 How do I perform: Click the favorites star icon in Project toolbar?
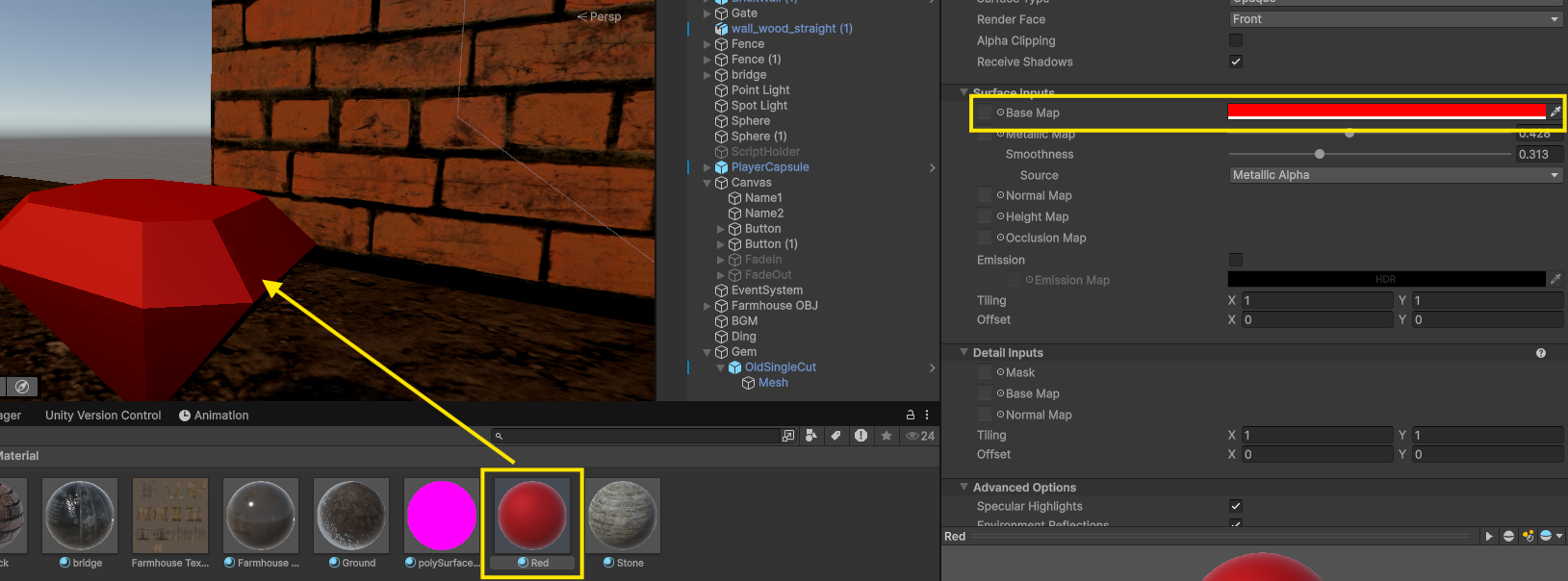tap(886, 436)
